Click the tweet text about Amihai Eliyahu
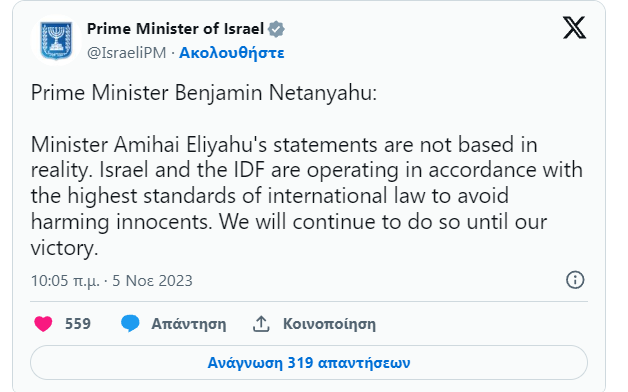 coord(307,196)
